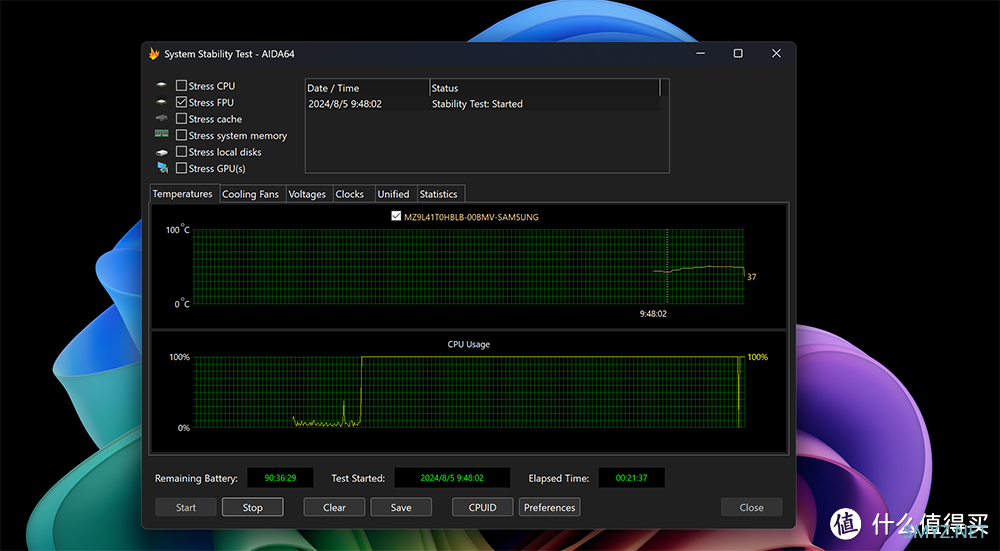The width and height of the screenshot is (1000, 551).
Task: Minimize the System Stability Test window
Action: (700, 54)
